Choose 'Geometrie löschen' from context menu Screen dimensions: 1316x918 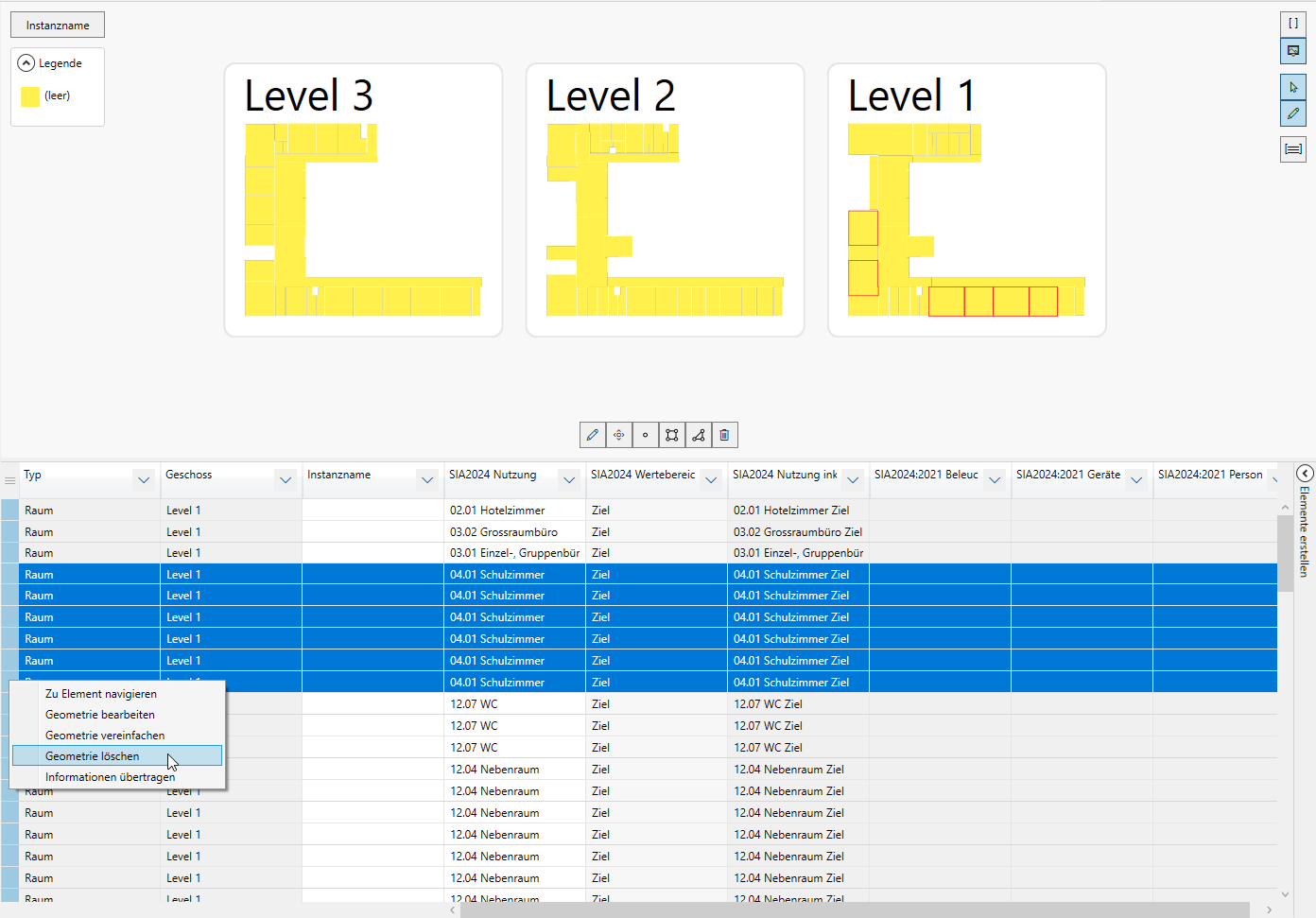[93, 756]
